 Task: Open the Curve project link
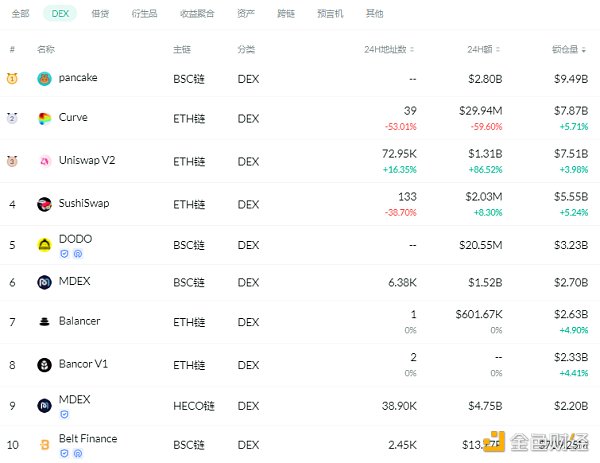pos(73,117)
